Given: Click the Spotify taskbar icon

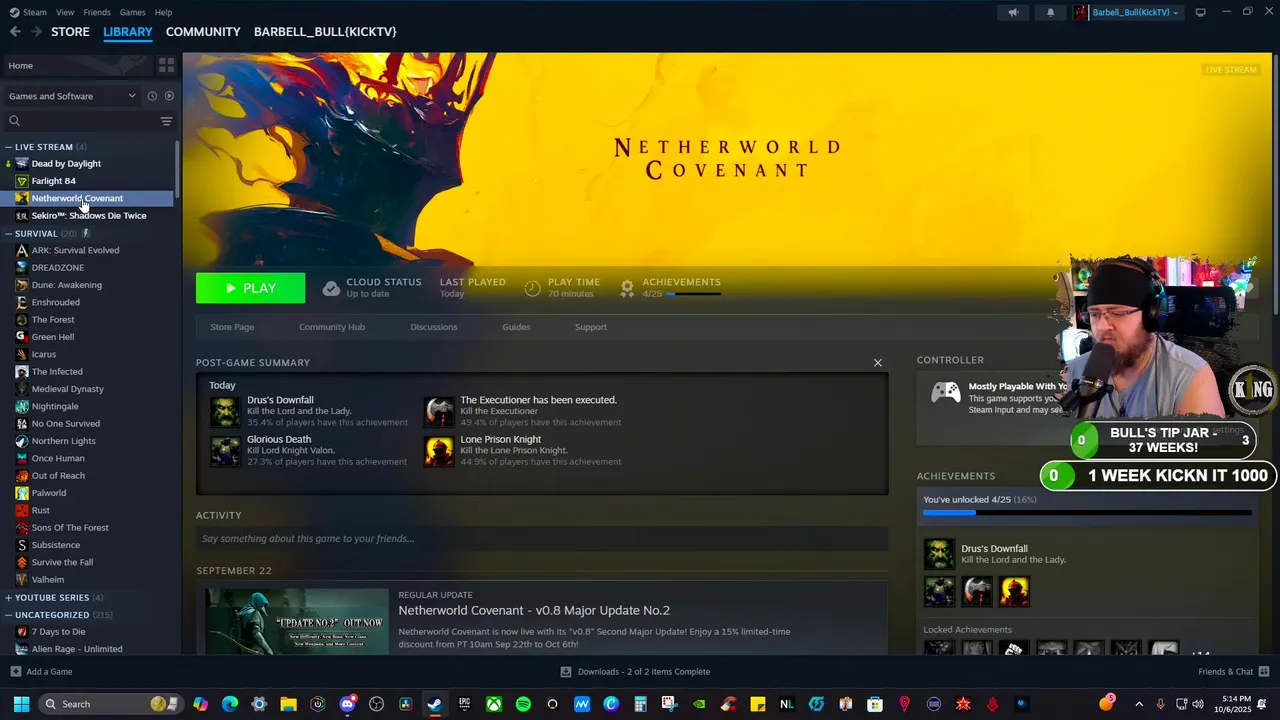Looking at the screenshot, I should pyautogui.click(x=523, y=704).
